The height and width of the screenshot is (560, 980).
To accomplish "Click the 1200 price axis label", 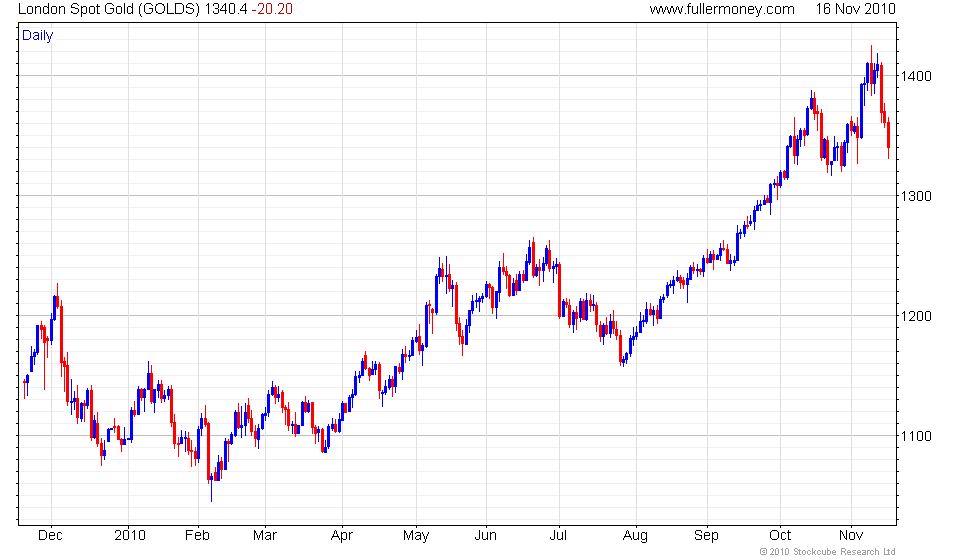I will 916,316.
